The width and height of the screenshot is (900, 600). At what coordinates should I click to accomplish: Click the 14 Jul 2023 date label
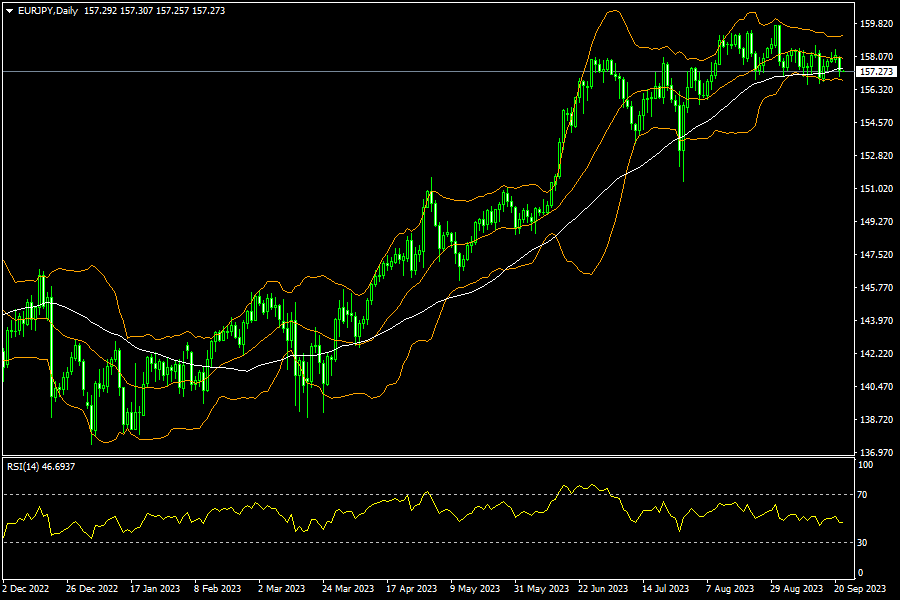pyautogui.click(x=665, y=589)
